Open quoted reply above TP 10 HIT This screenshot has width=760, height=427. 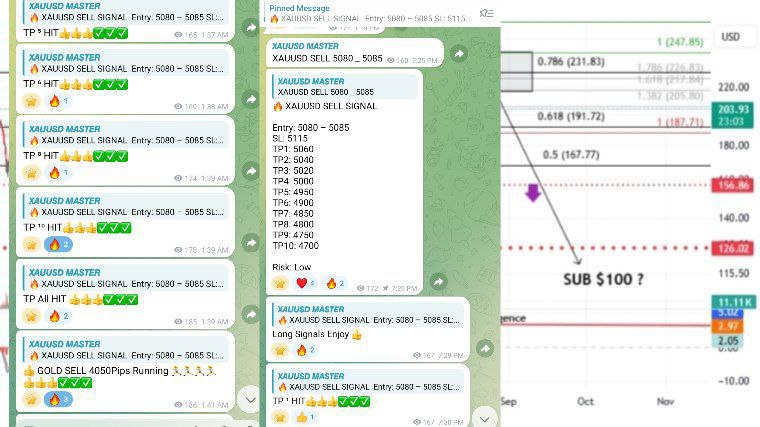pos(125,206)
